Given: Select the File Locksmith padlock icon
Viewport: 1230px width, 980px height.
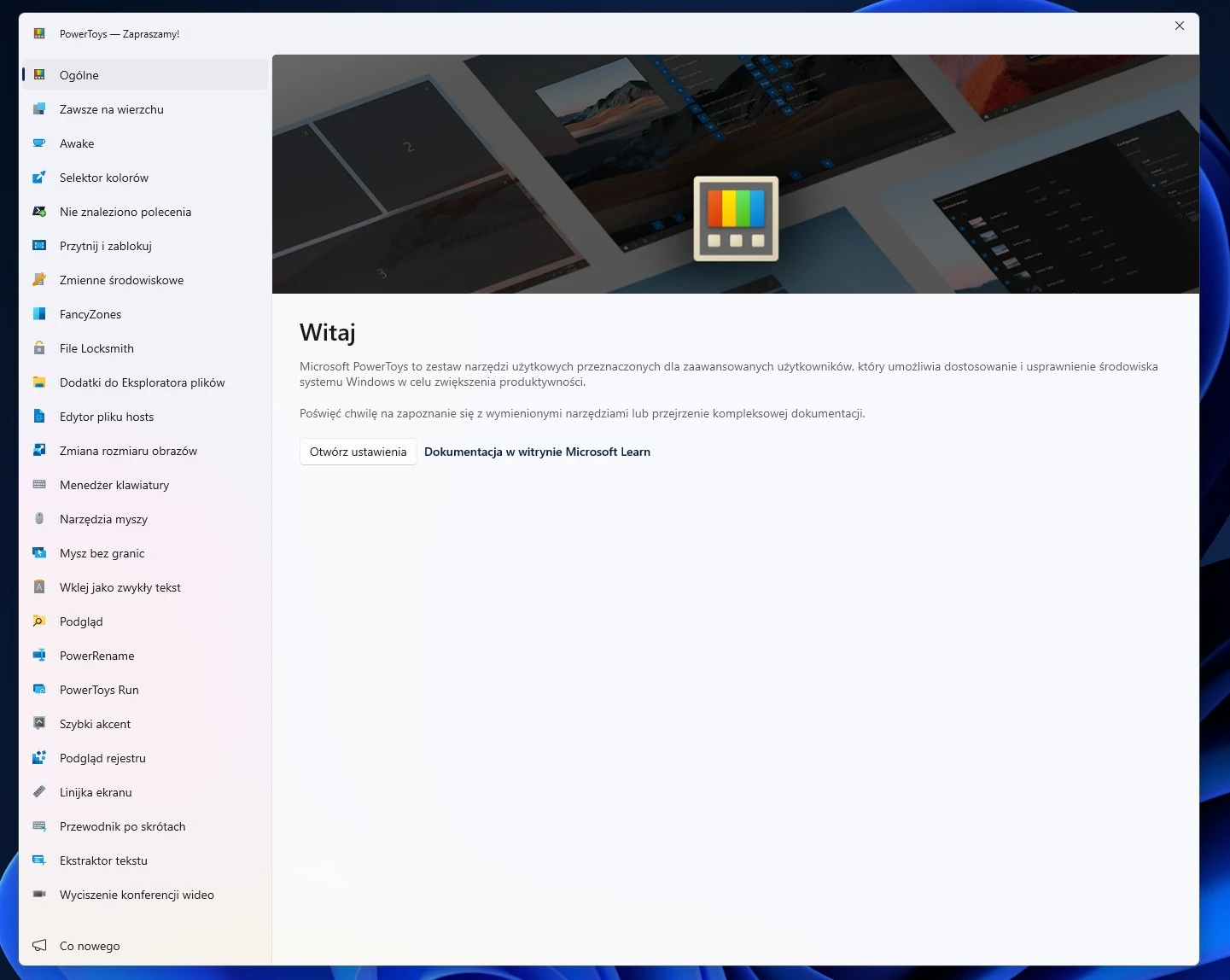Looking at the screenshot, I should pyautogui.click(x=39, y=348).
